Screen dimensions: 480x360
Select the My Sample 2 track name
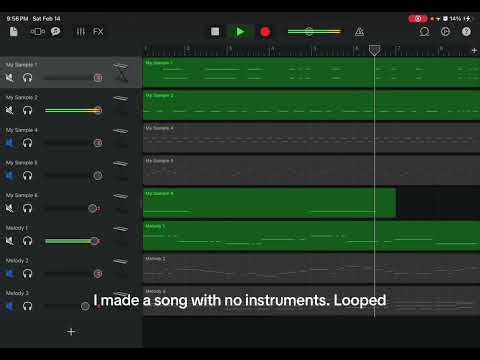coord(22,97)
